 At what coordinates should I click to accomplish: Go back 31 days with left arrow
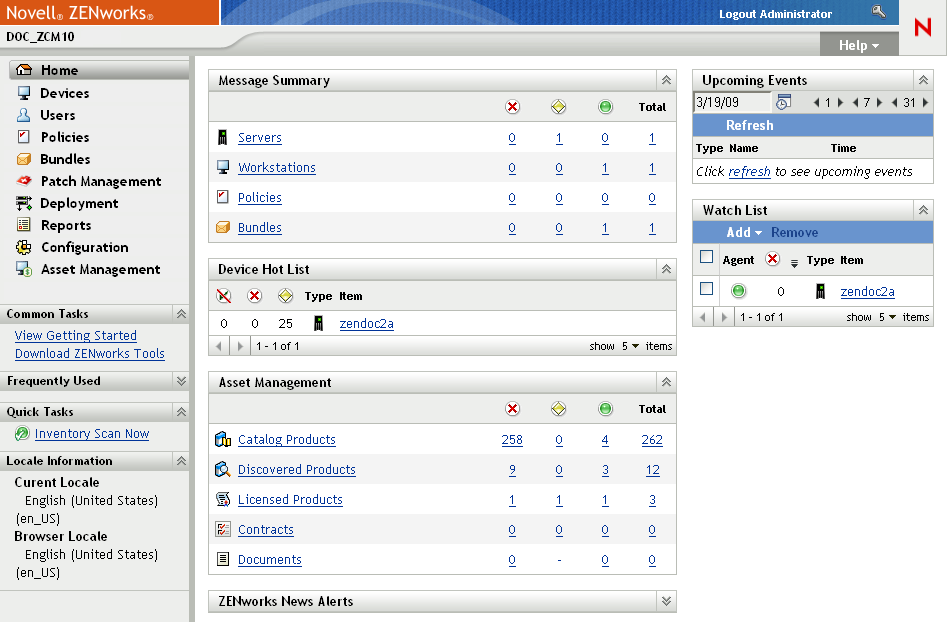point(894,103)
